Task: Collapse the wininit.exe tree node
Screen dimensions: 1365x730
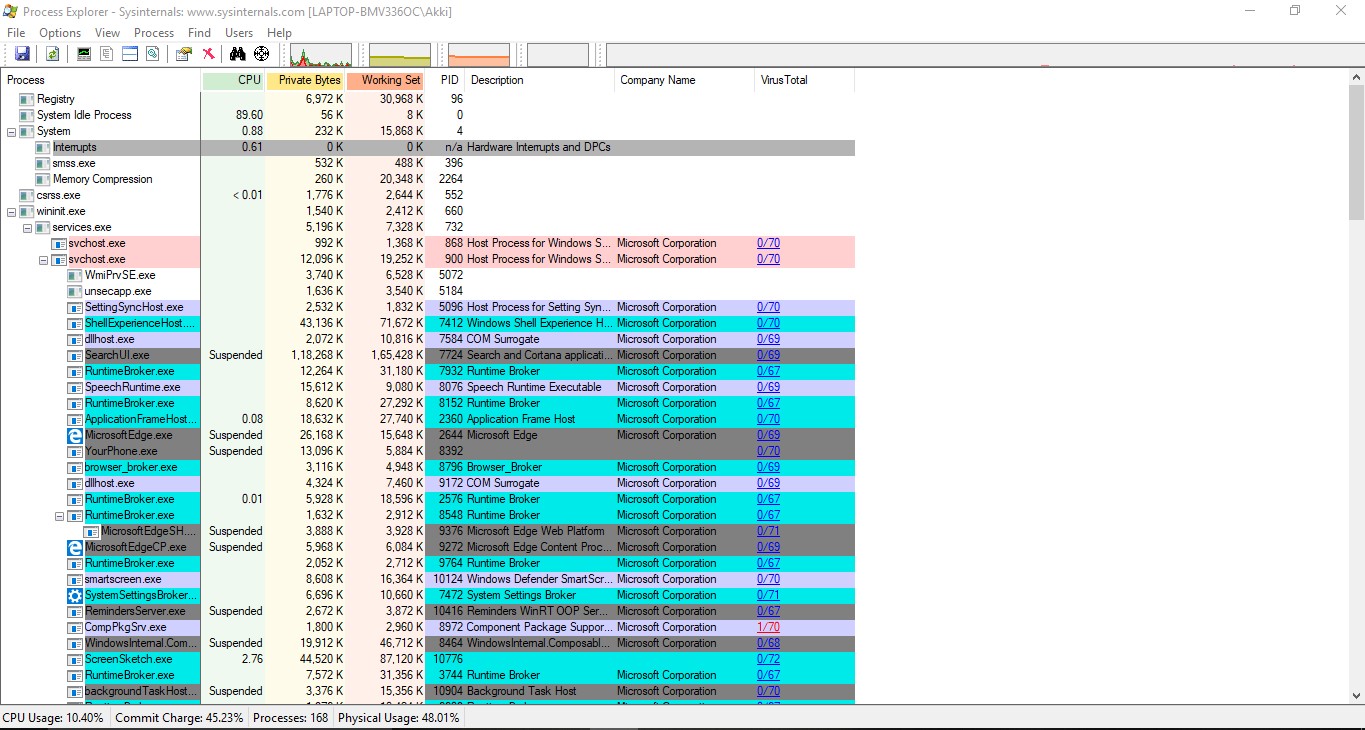Action: 11,211
